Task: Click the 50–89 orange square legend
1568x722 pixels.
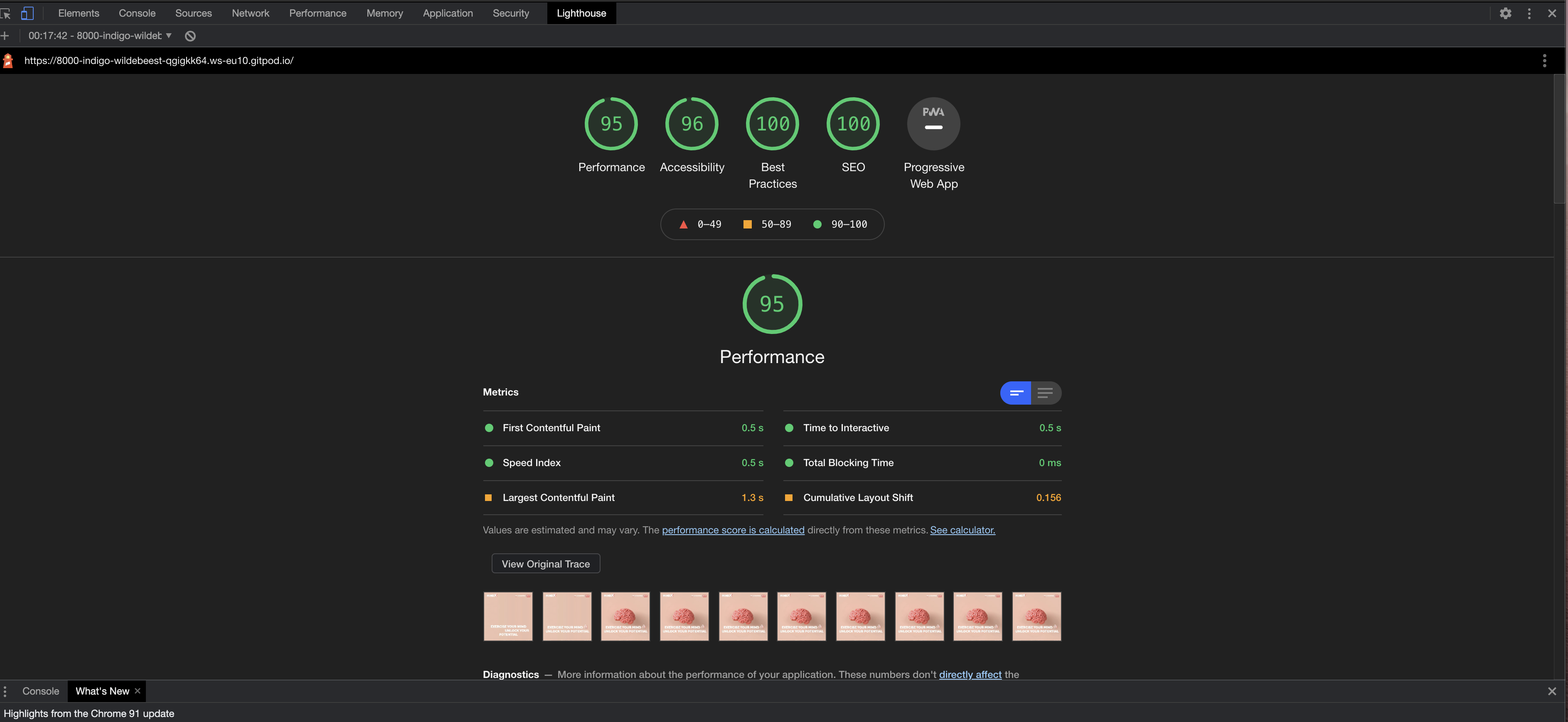Action: (x=767, y=224)
